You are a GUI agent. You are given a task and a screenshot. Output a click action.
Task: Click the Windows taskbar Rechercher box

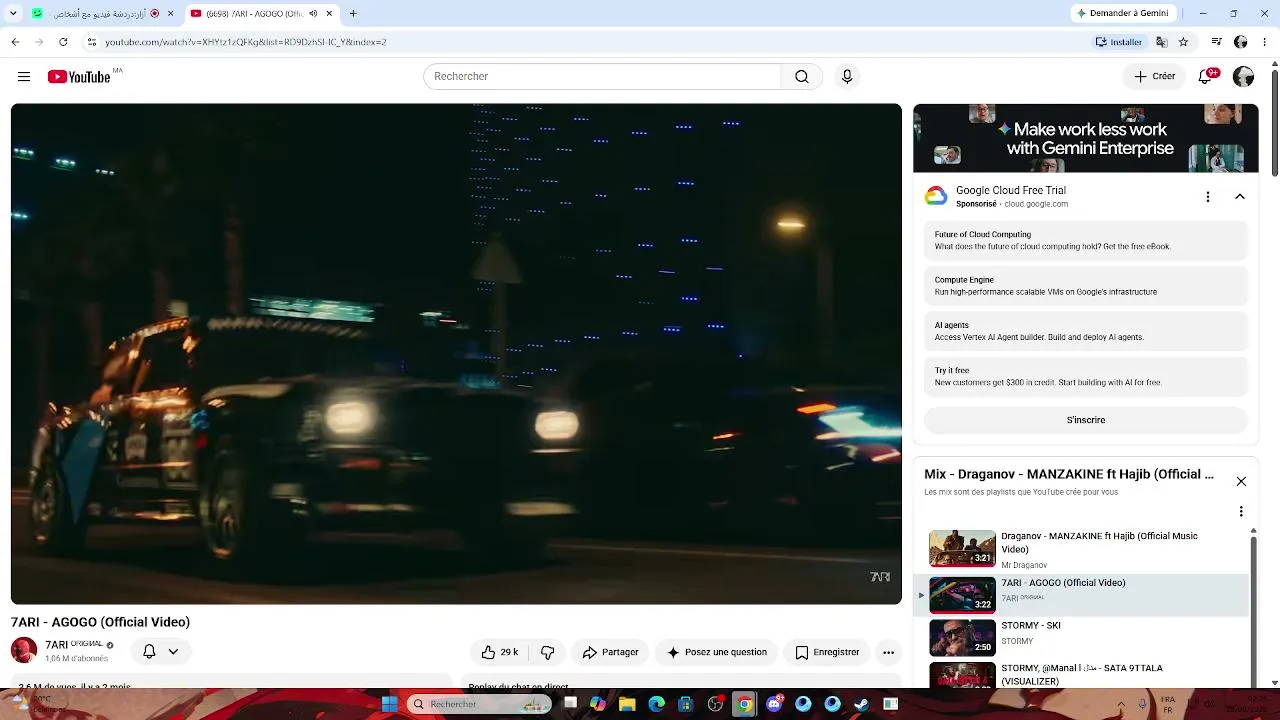[480, 704]
